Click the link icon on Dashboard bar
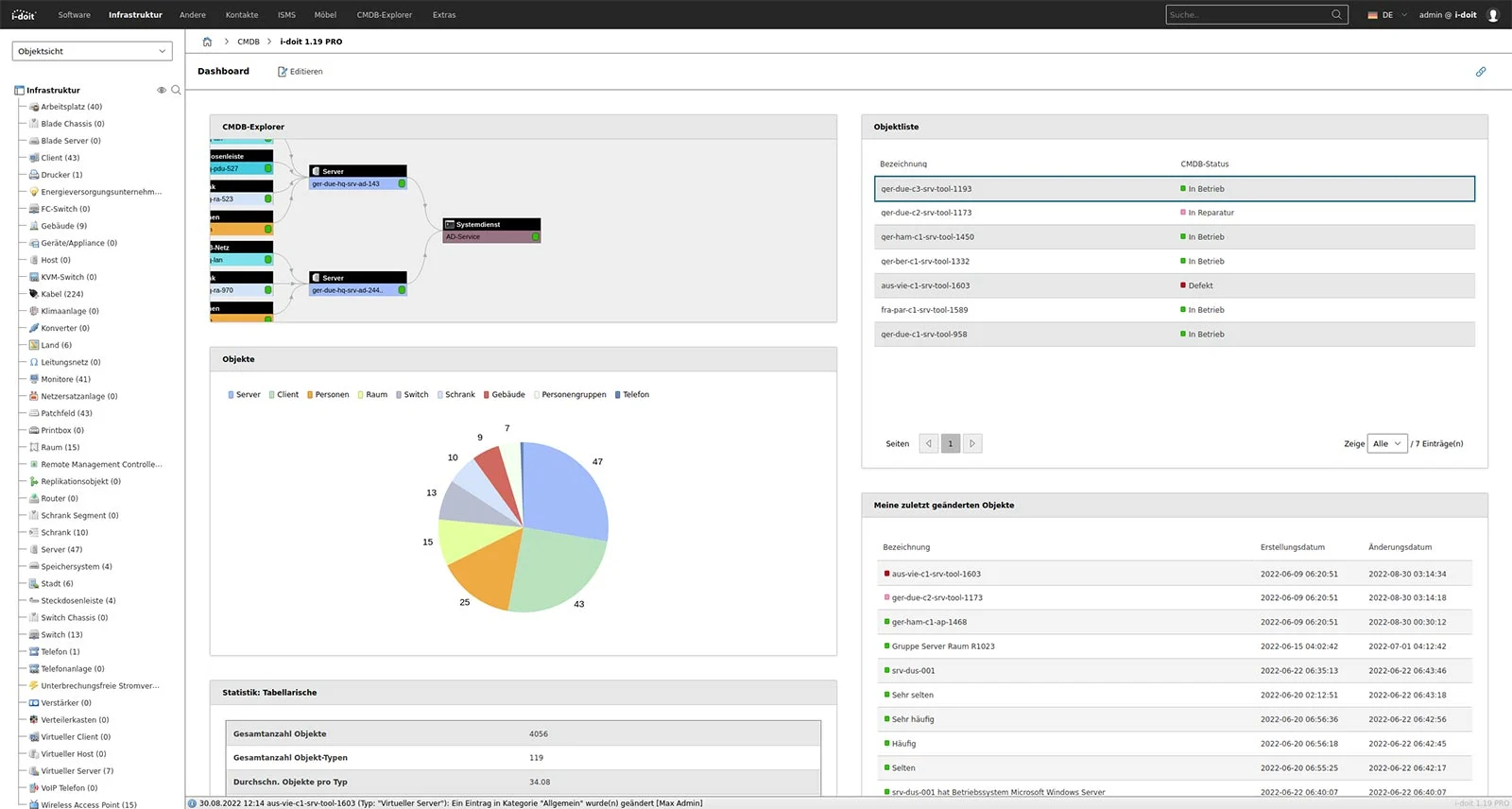Screen dimensions: 1512x809 coord(1480,72)
